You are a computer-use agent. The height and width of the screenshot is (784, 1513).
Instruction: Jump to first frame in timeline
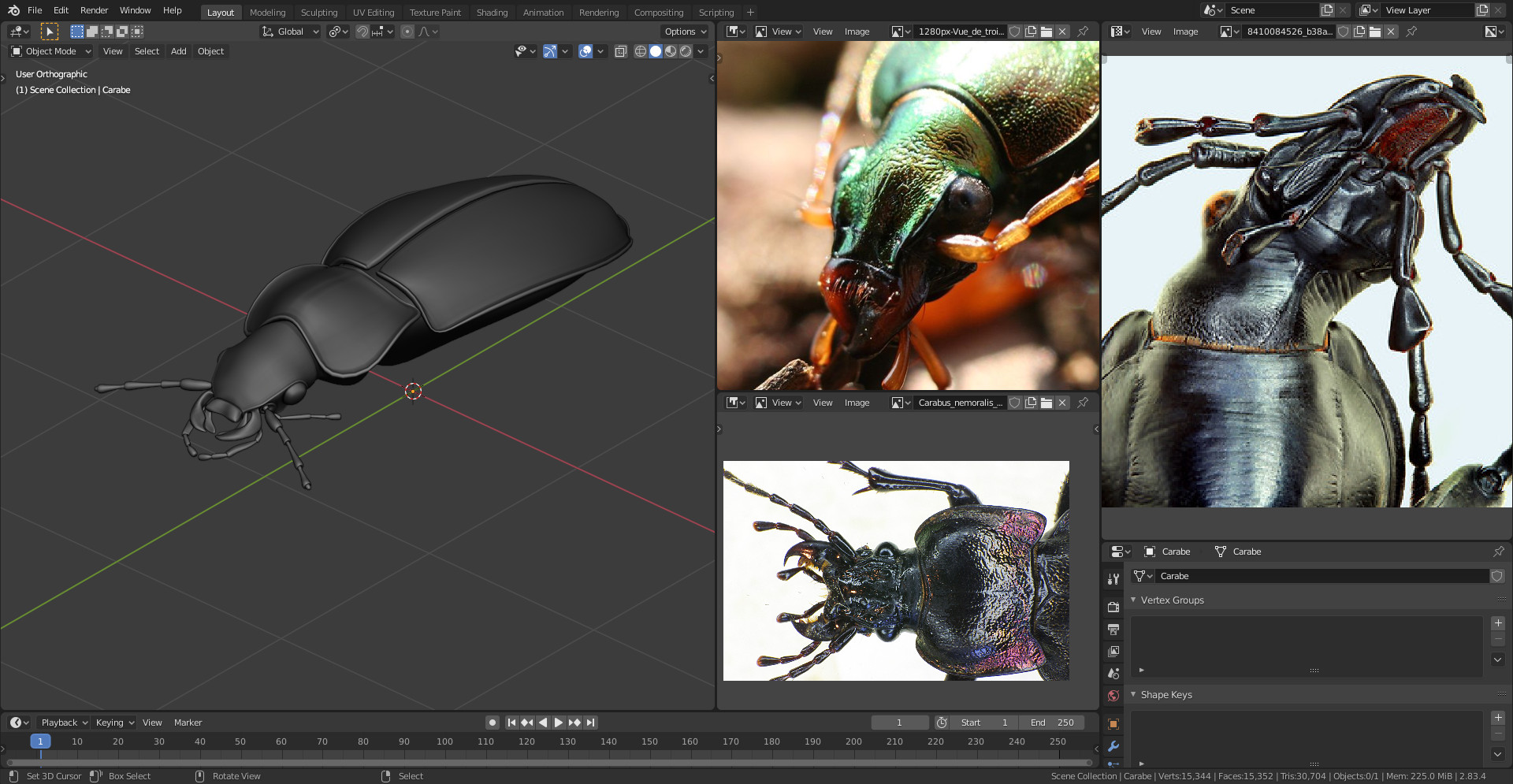(511, 723)
